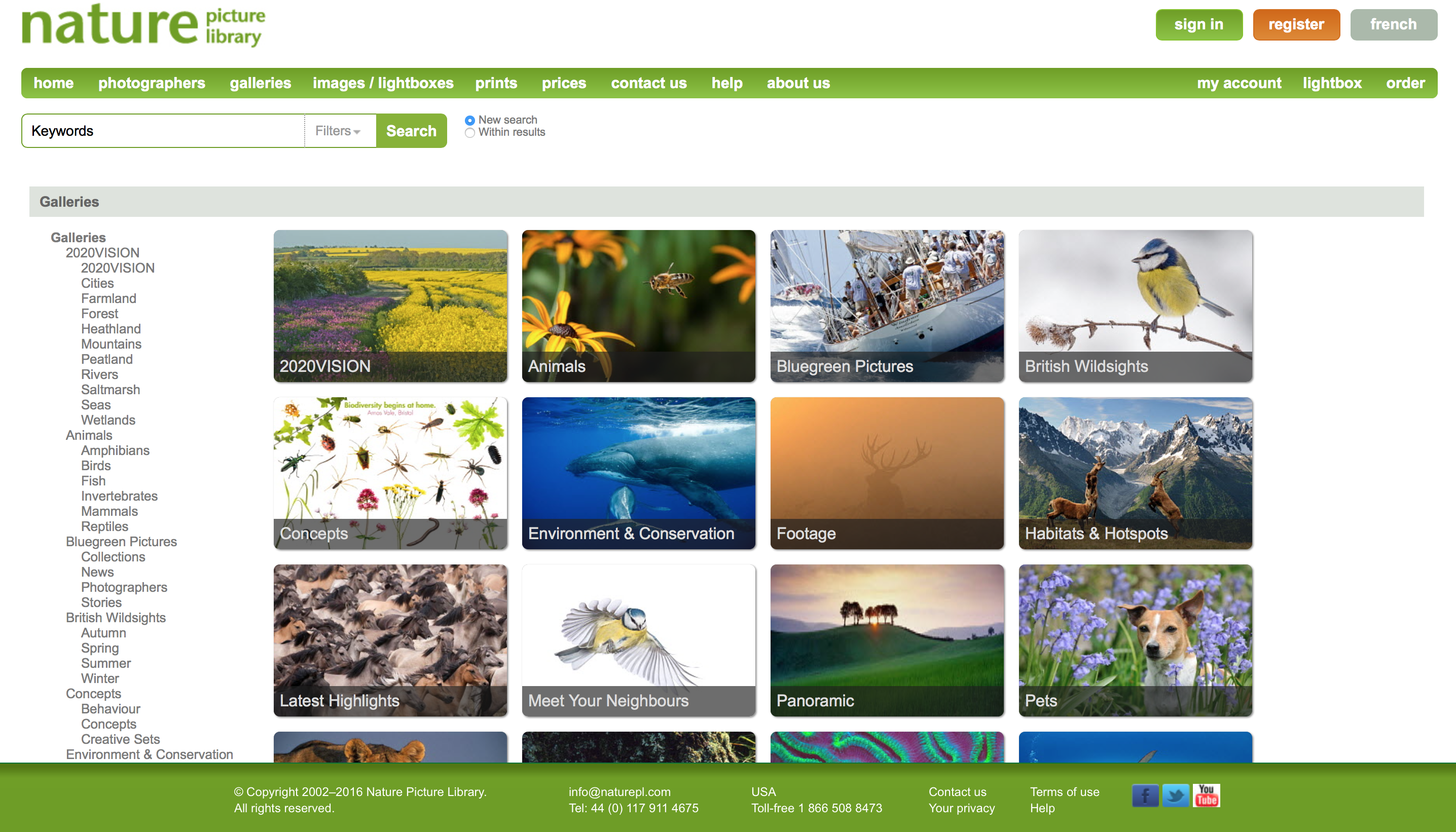
Task: Open the order menu item
Action: 1405,84
